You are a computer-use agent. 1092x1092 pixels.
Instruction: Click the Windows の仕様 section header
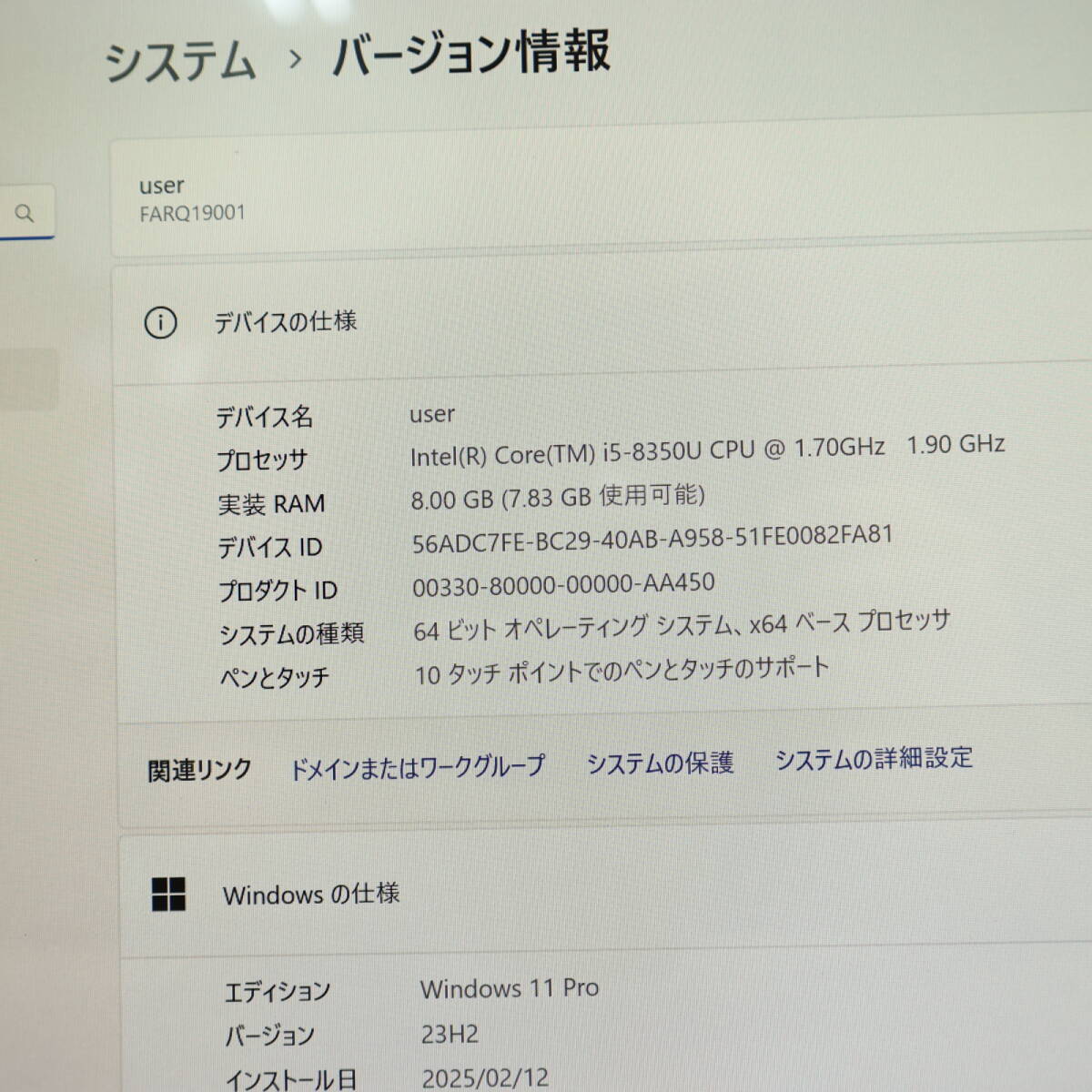tap(311, 894)
